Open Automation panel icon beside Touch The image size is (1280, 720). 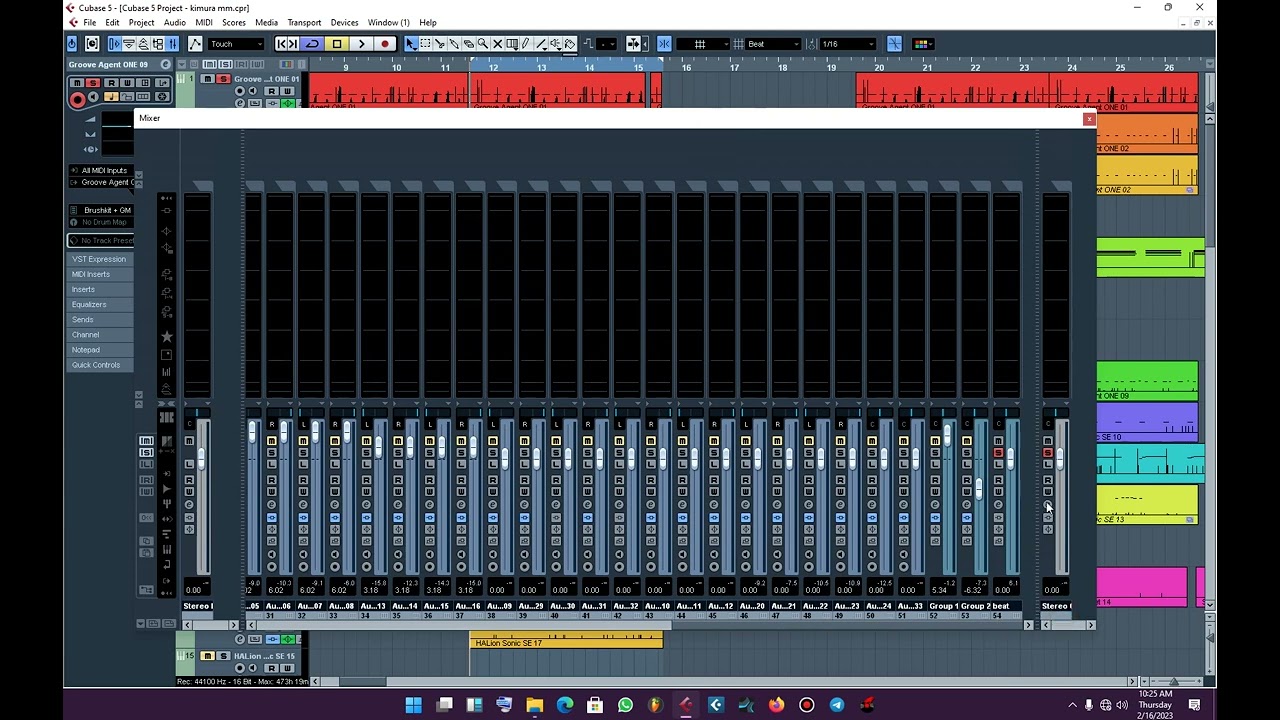(195, 44)
